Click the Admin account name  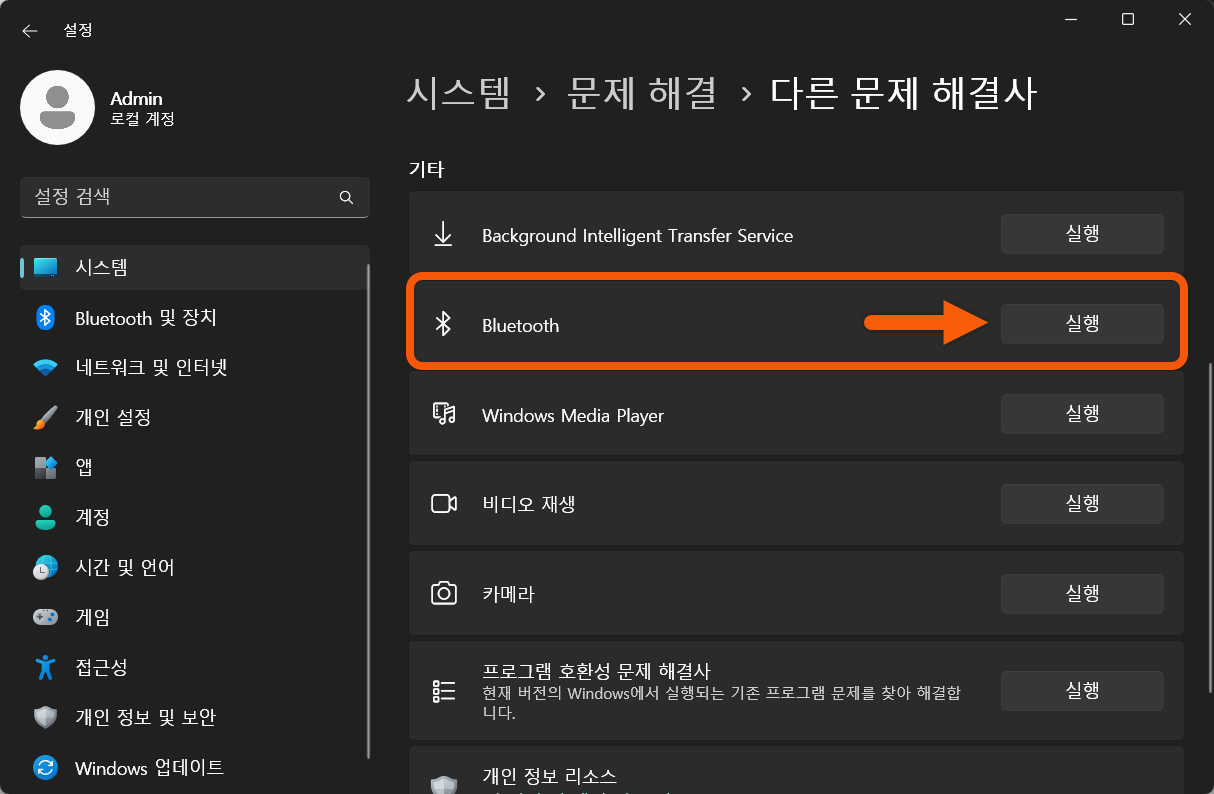[x=136, y=98]
